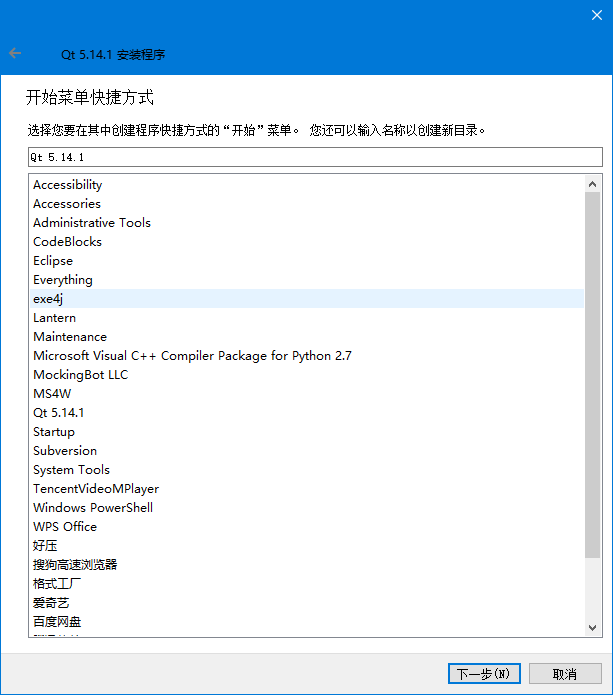This screenshot has height=695, width=613.
Task: Select the Subversion entry
Action: click(x=307, y=451)
